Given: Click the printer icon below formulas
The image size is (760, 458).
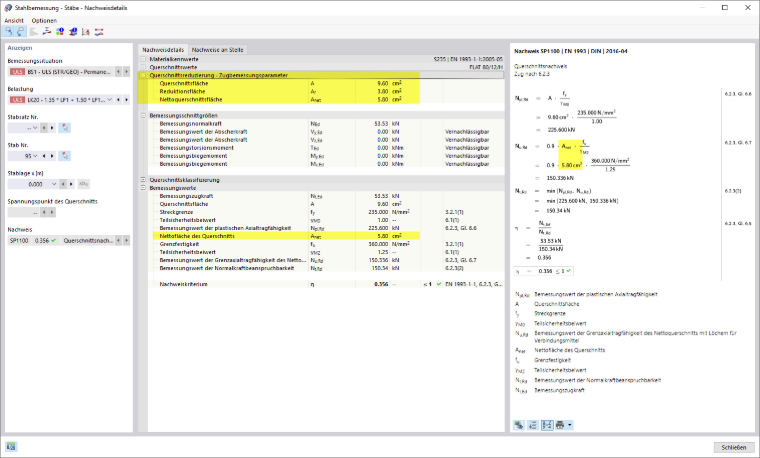Looking at the screenshot, I should click(x=560, y=425).
